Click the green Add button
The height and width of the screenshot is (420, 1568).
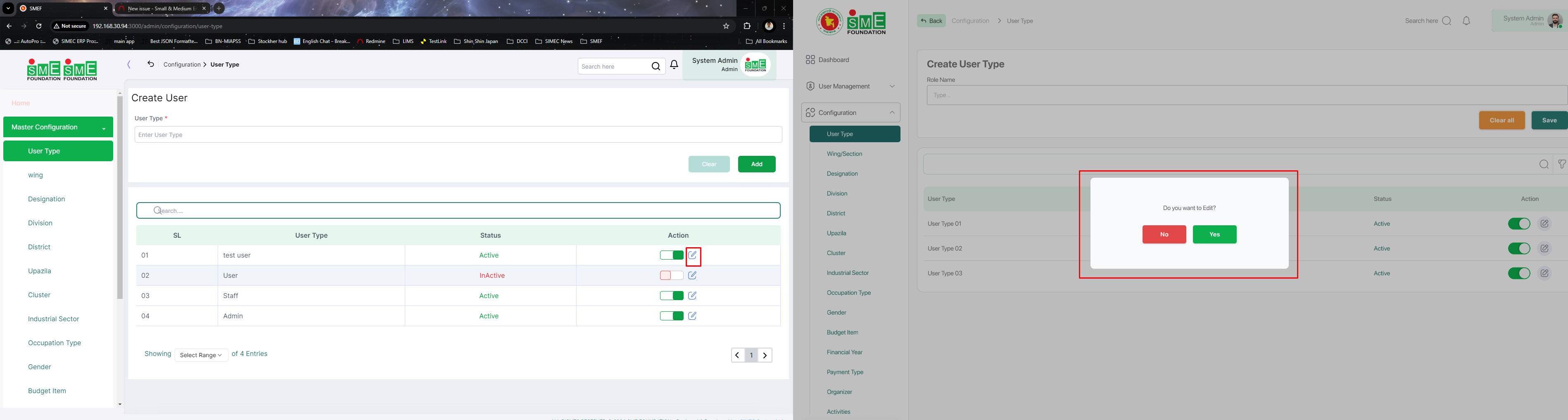tap(757, 164)
